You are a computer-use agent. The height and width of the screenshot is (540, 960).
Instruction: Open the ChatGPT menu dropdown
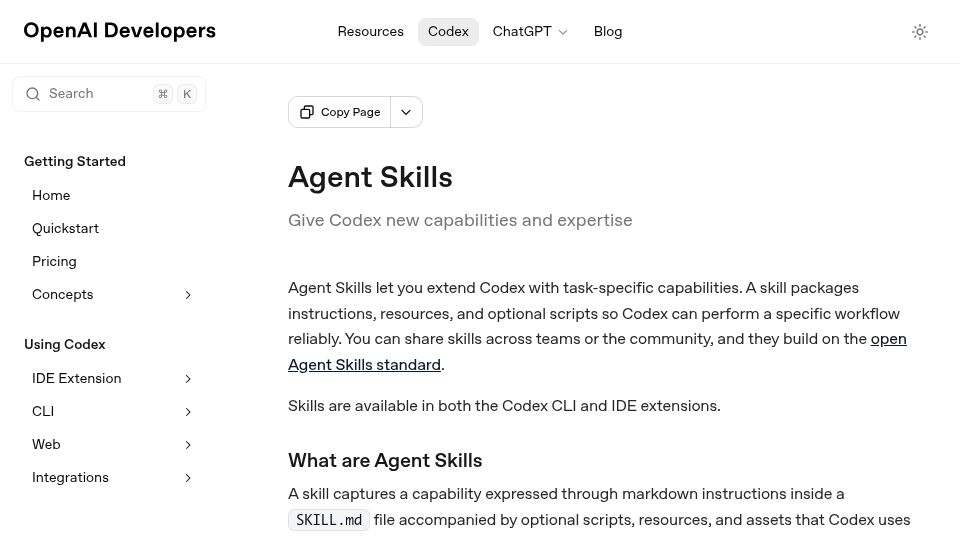[x=530, y=32]
